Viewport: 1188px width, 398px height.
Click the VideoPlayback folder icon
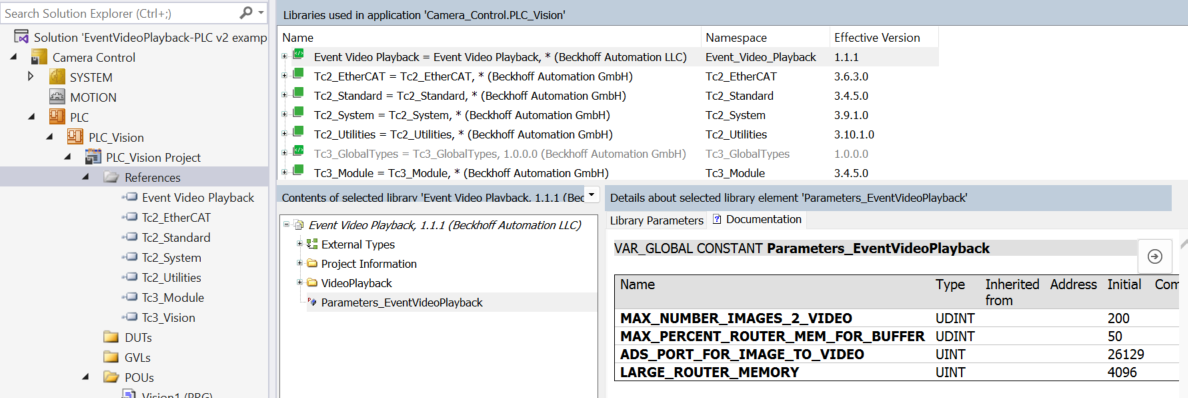tap(311, 284)
